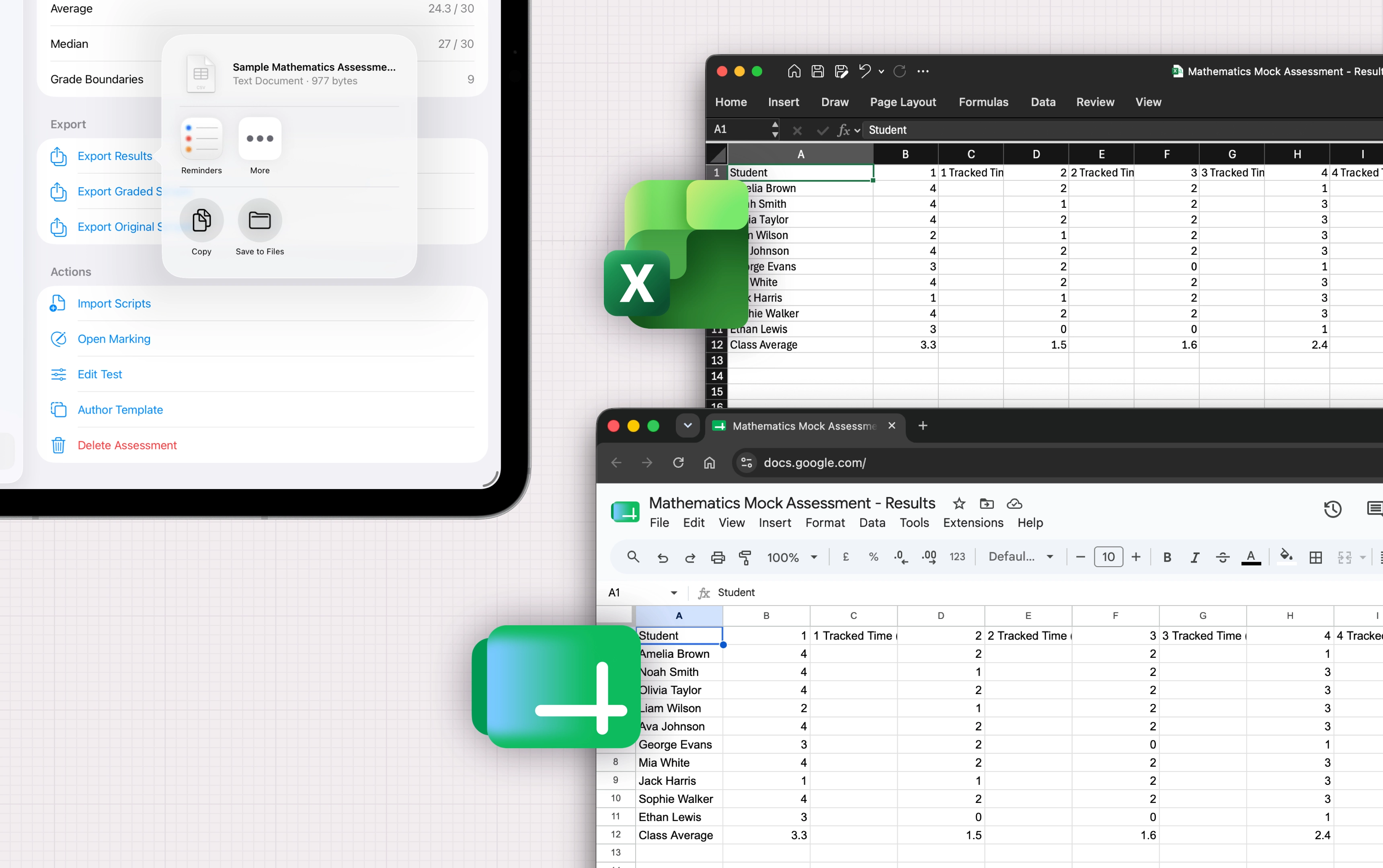Screen dimensions: 1383x868
Task: Open the text colour picker in Sheets
Action: point(1250,557)
